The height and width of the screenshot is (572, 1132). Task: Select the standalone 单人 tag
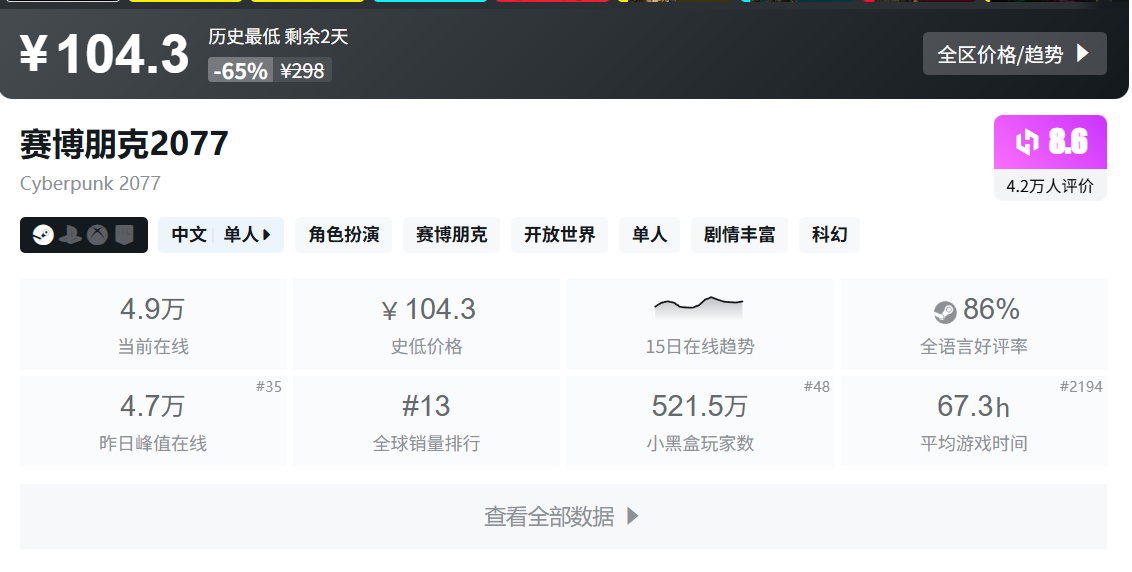pos(650,235)
